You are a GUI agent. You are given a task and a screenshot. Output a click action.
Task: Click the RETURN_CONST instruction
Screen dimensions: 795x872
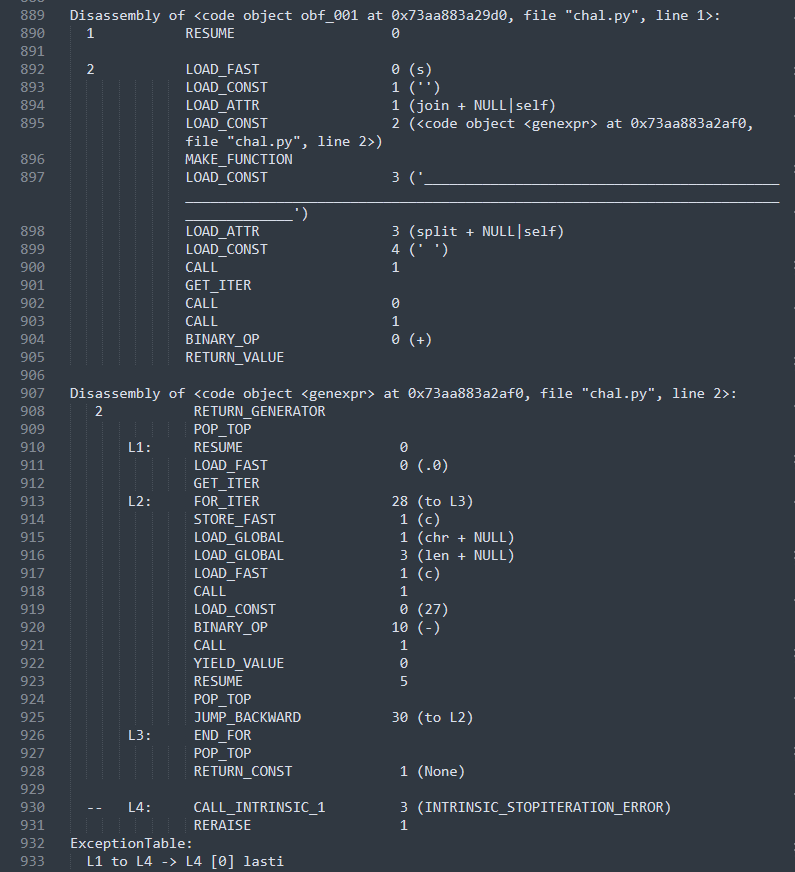[243, 772]
